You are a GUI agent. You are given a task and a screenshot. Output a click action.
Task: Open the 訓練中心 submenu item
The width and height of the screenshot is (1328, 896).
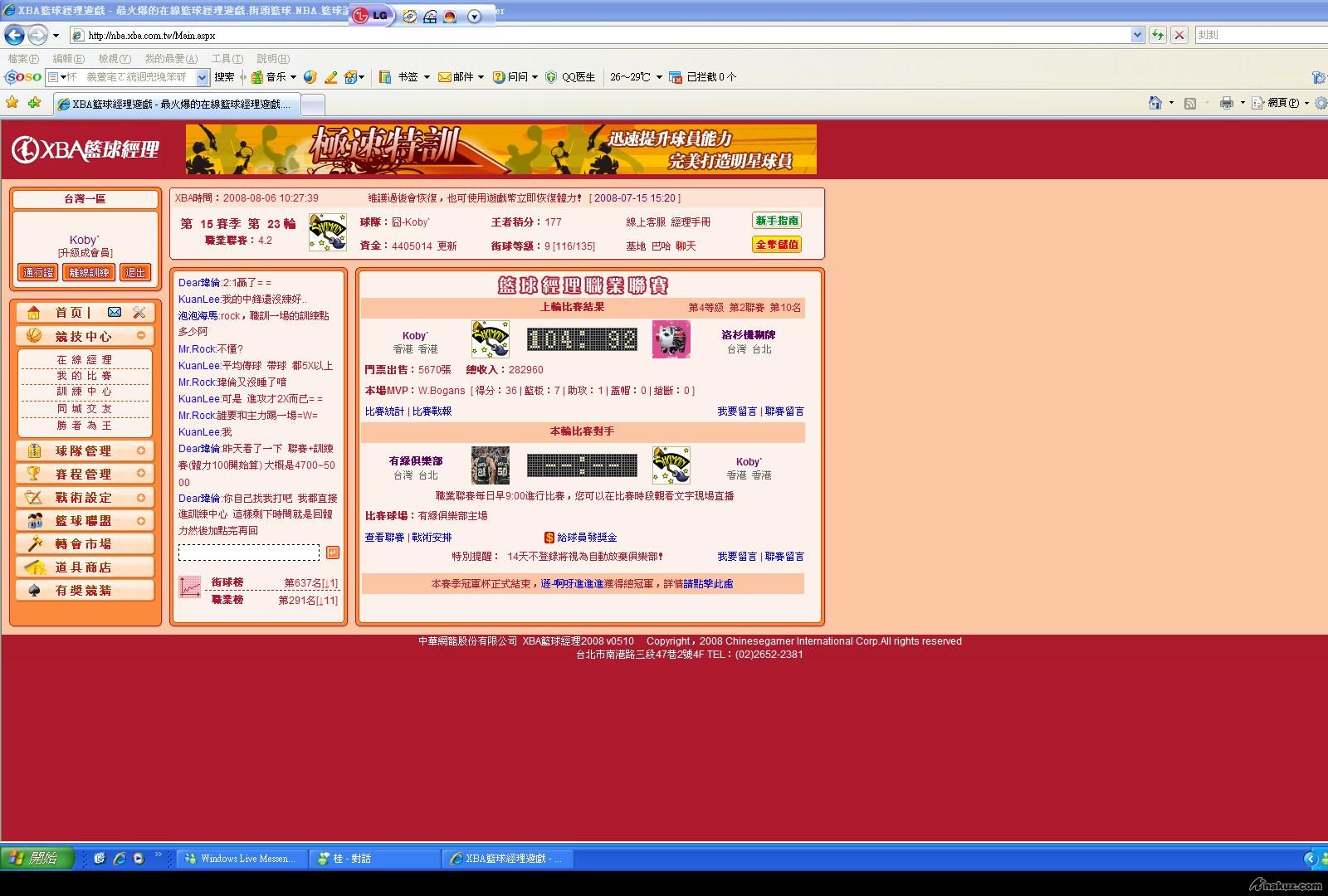click(x=84, y=392)
